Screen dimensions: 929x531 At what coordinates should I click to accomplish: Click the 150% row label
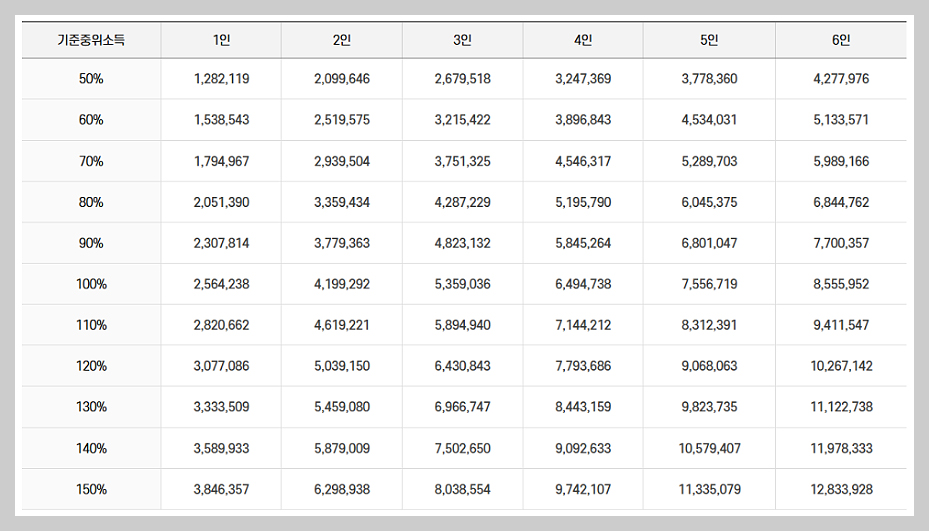pyautogui.click(x=91, y=489)
